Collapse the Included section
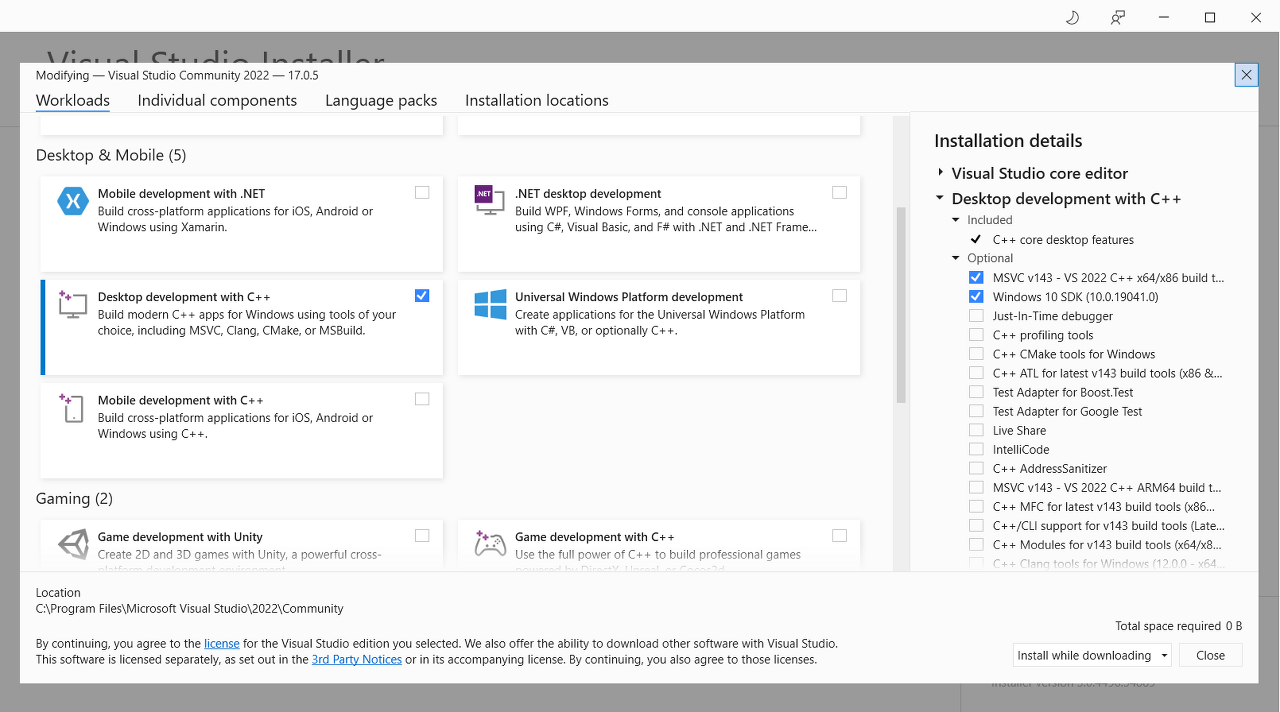 (957, 220)
